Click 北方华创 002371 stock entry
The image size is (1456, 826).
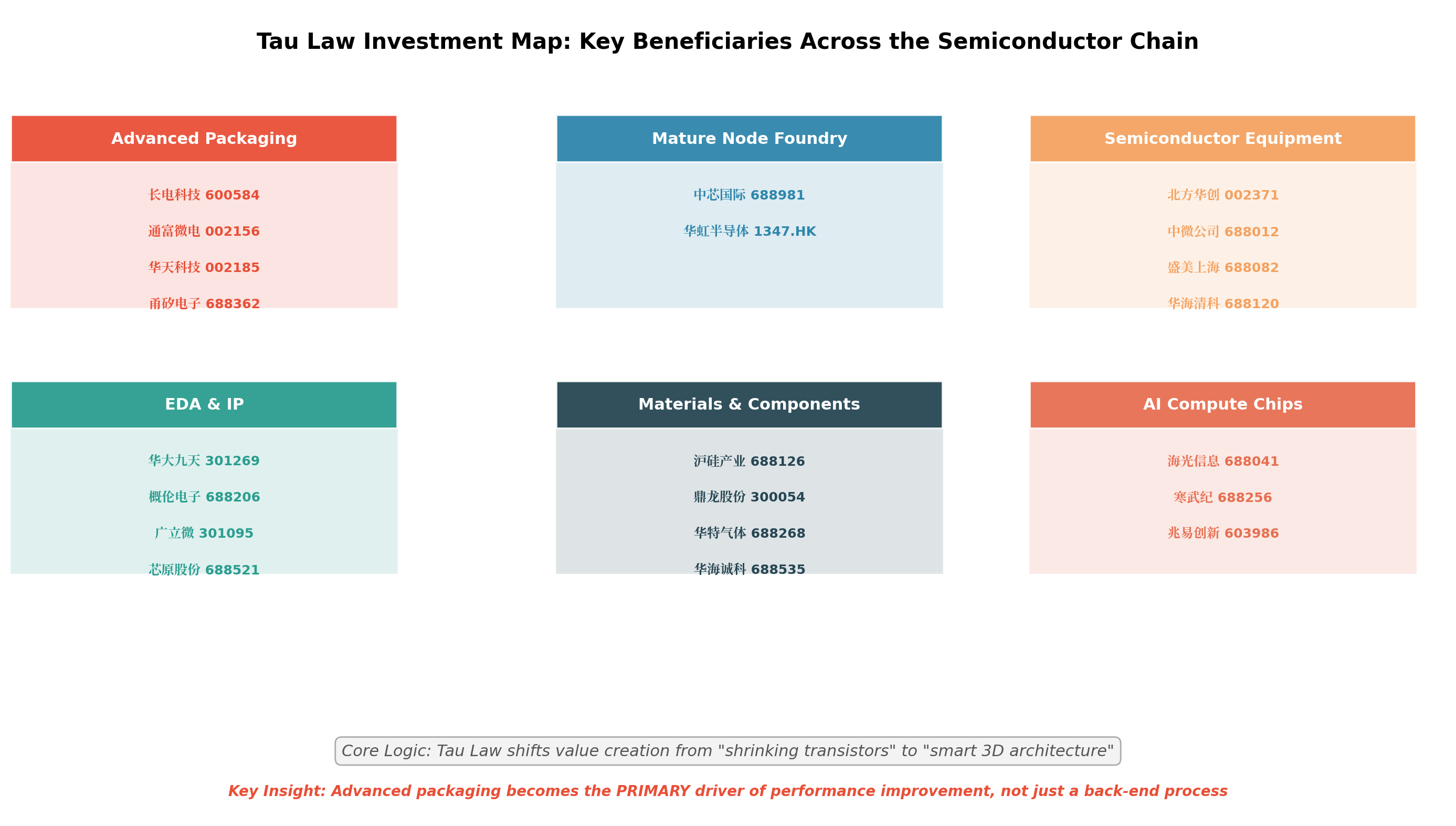(x=1223, y=195)
